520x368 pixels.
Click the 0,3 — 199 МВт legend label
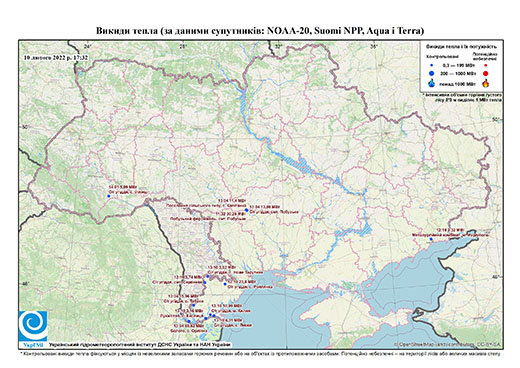[x=457, y=66]
